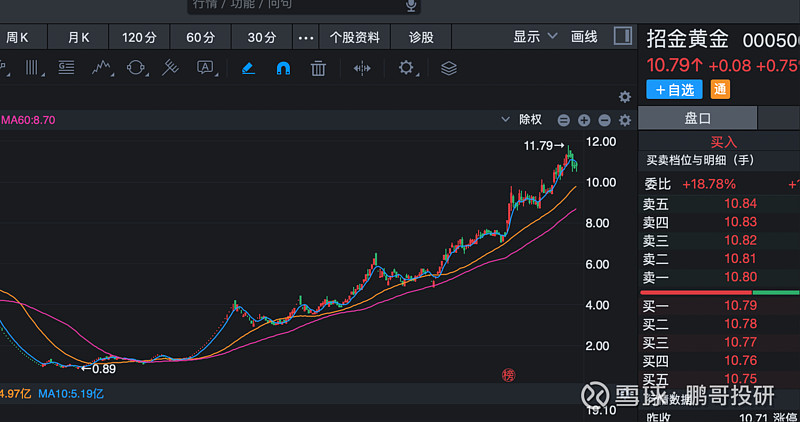Screen dimensions: 800x422
Task: Toggle the side panel layout icon
Action: click(622, 36)
